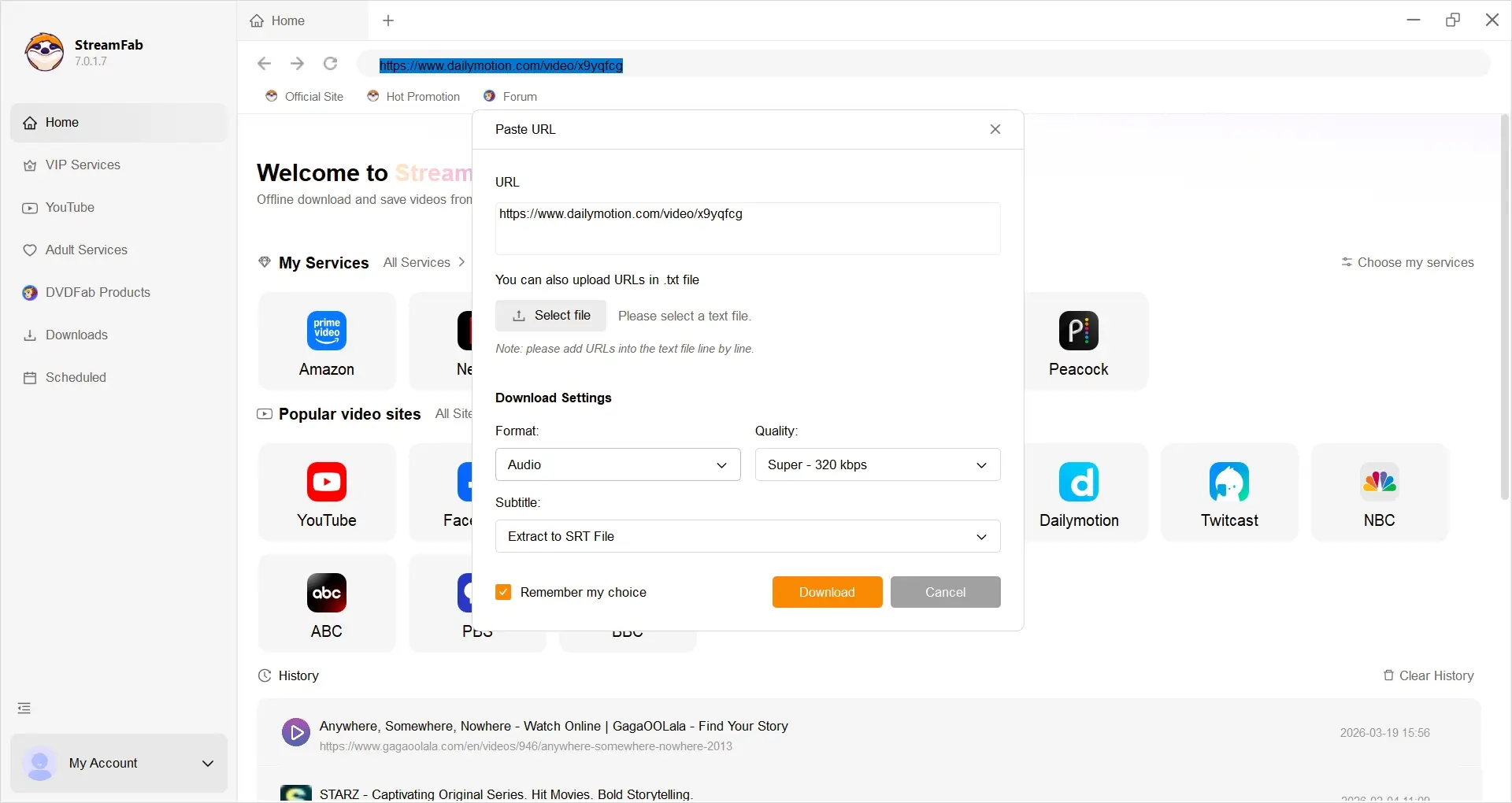Open the Hot Promotion bookmark
Screen dimensions: 1512x803
click(x=413, y=97)
